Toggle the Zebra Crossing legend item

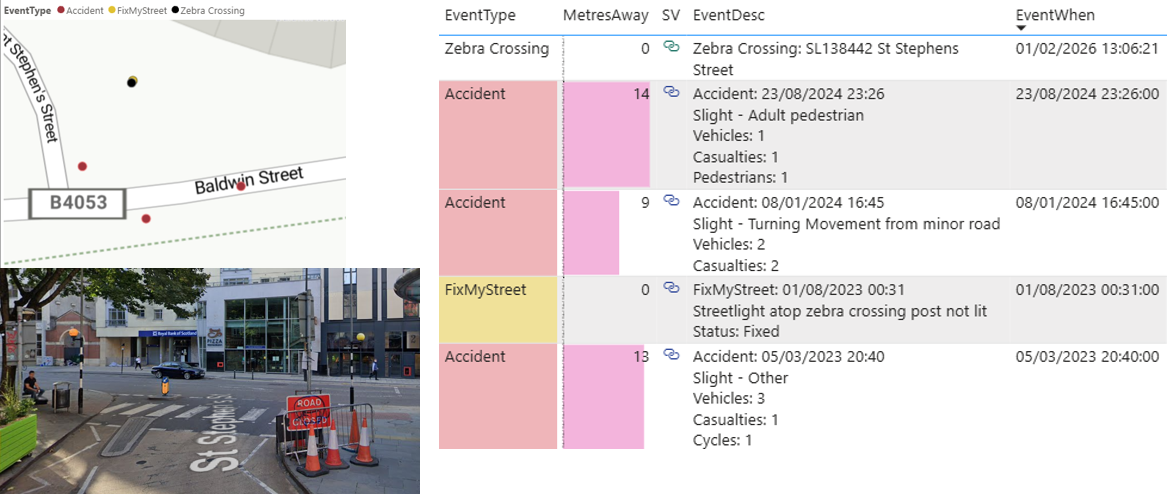[209, 10]
